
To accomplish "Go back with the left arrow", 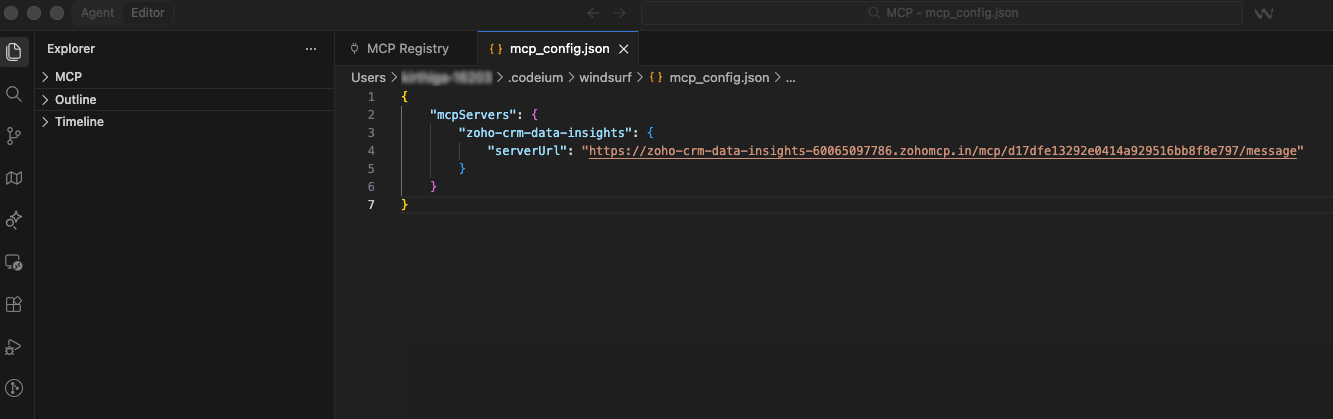I will (x=594, y=13).
